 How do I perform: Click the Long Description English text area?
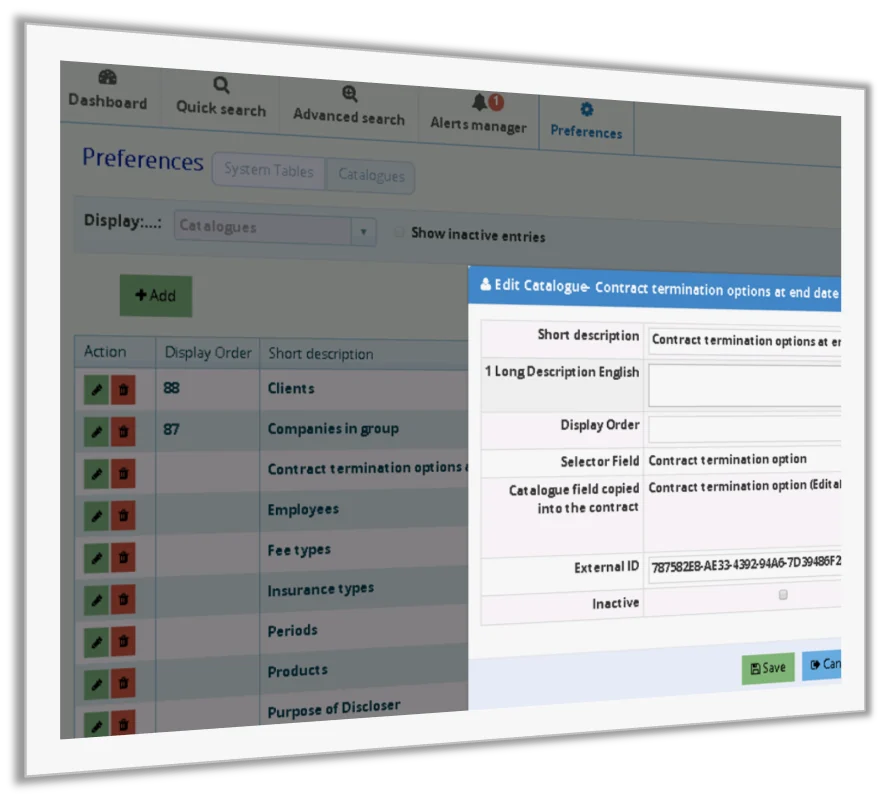point(745,385)
